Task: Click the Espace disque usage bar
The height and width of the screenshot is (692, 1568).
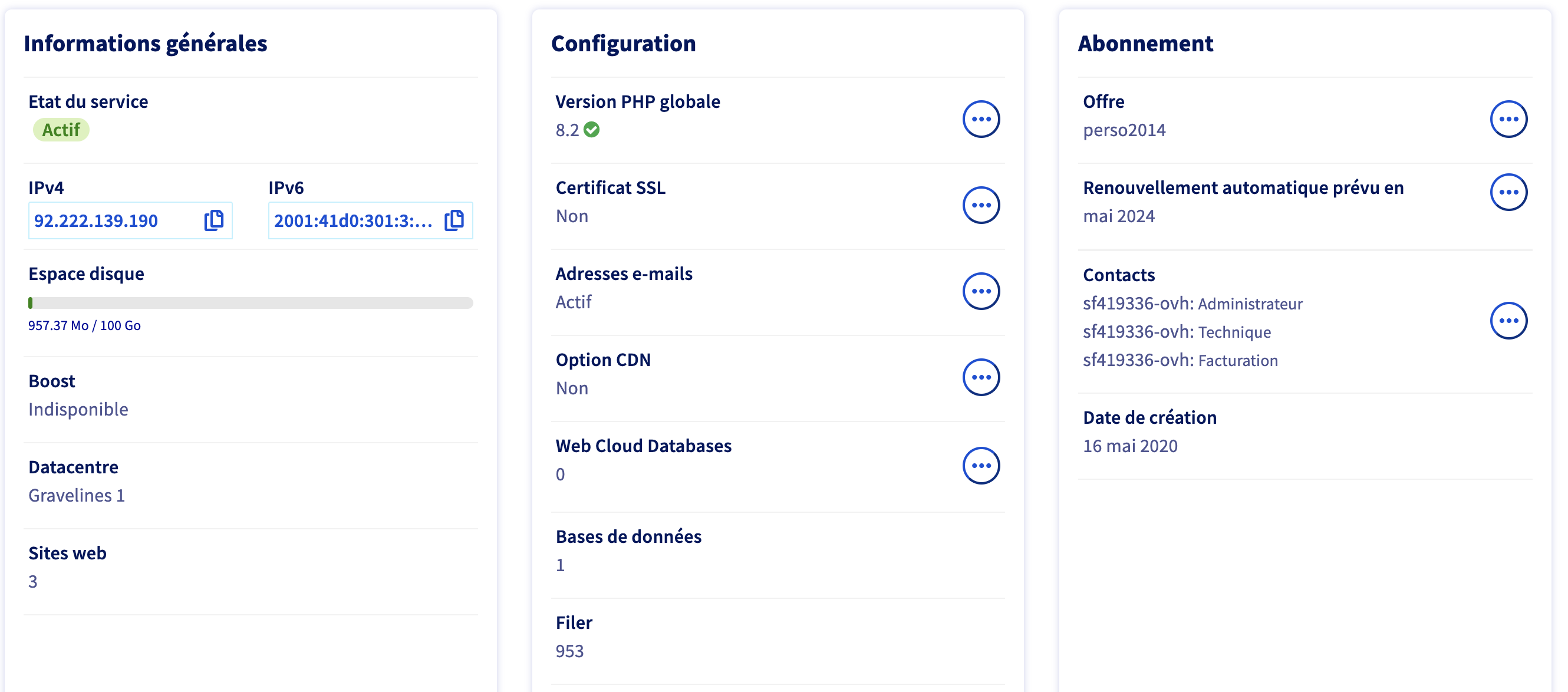Action: [x=250, y=302]
